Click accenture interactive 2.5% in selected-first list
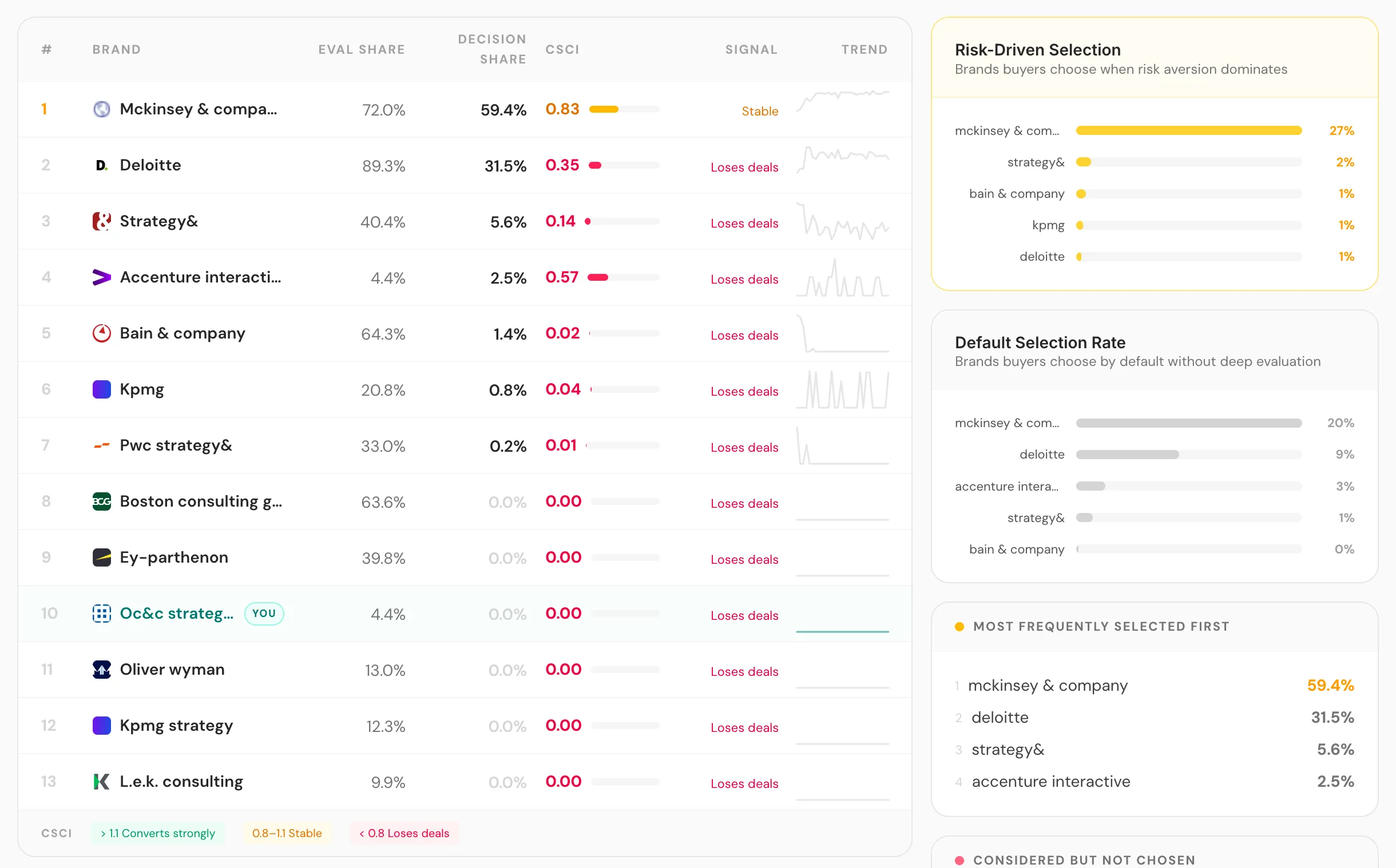The image size is (1396, 868). tap(1154, 782)
